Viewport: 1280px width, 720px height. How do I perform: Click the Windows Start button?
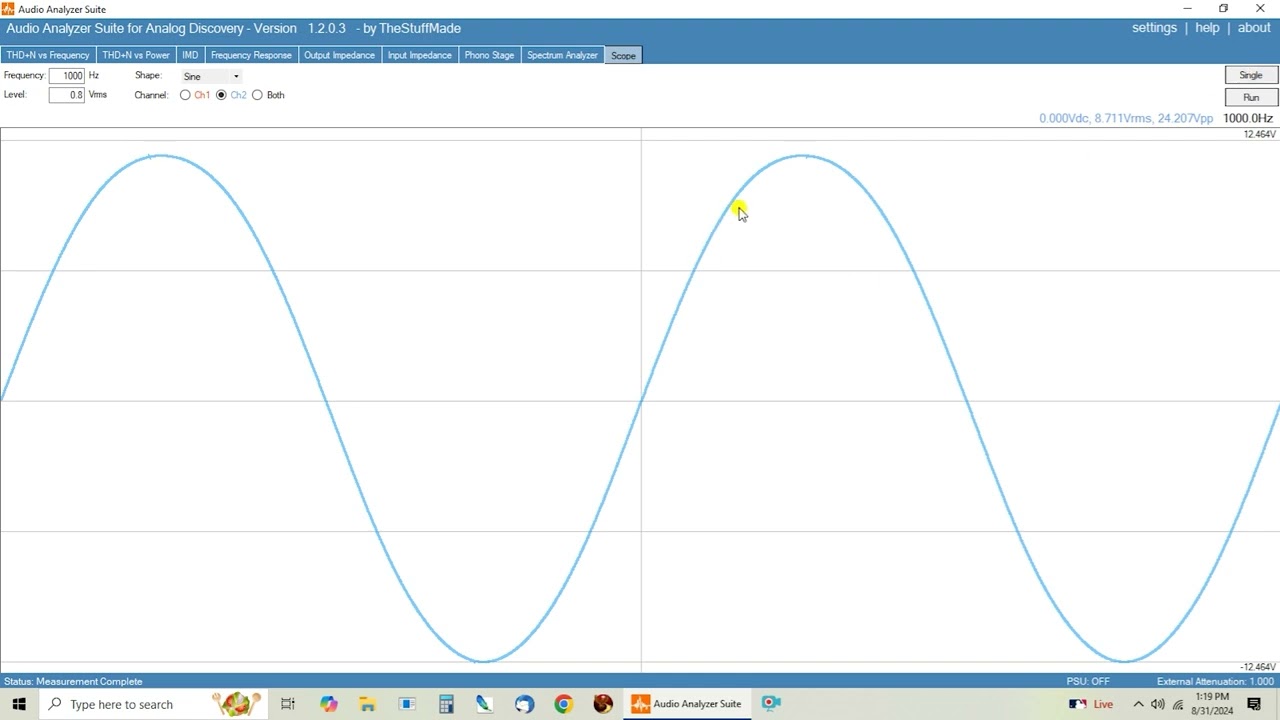19,704
